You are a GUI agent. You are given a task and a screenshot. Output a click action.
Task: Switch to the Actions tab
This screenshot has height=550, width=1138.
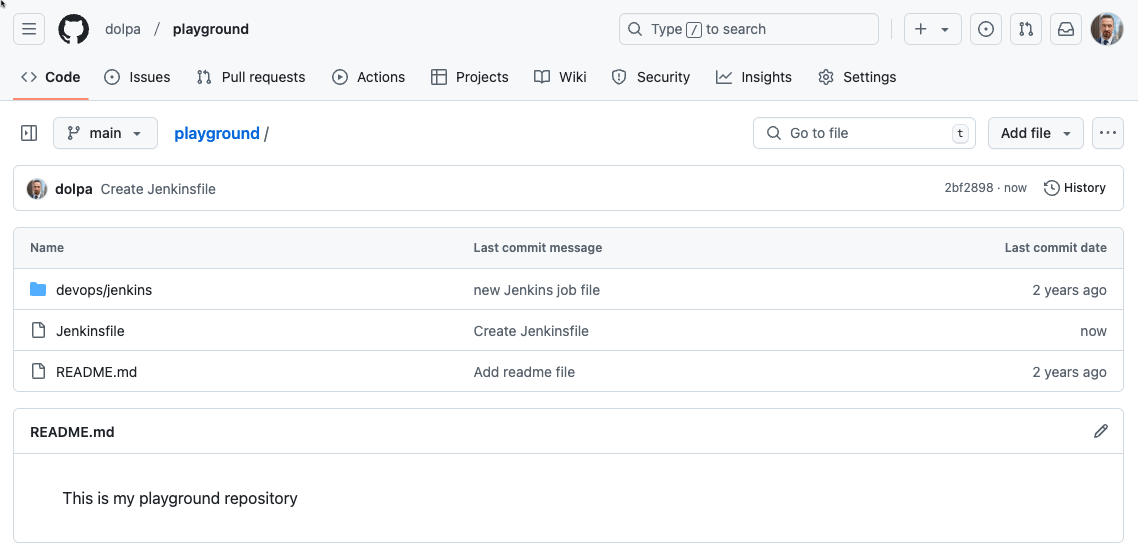369,77
